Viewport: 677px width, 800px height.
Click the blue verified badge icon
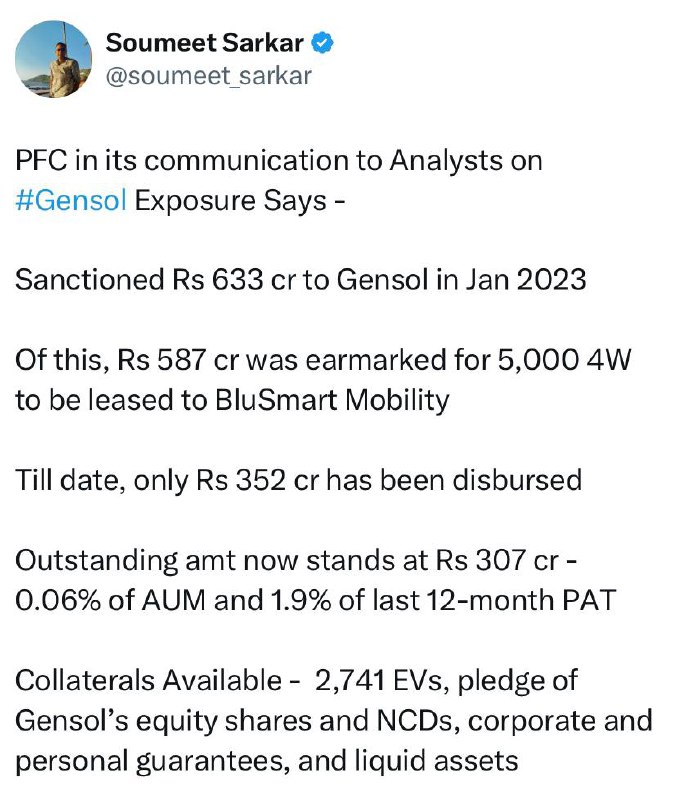322,42
